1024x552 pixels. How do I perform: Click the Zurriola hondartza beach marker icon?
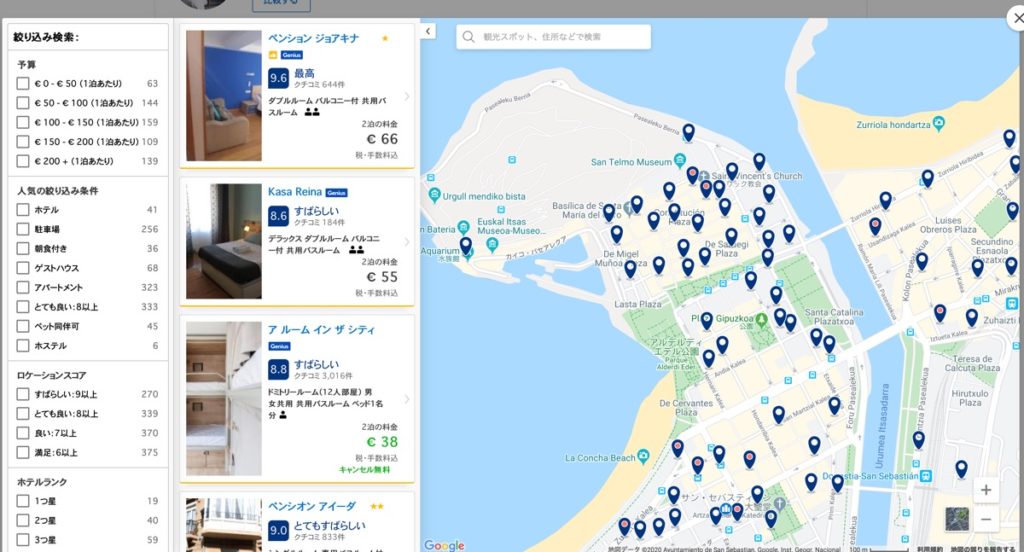click(938, 123)
